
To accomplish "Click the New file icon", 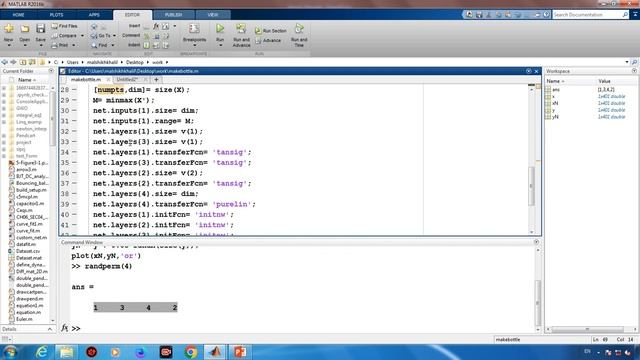I will click(x=9, y=29).
